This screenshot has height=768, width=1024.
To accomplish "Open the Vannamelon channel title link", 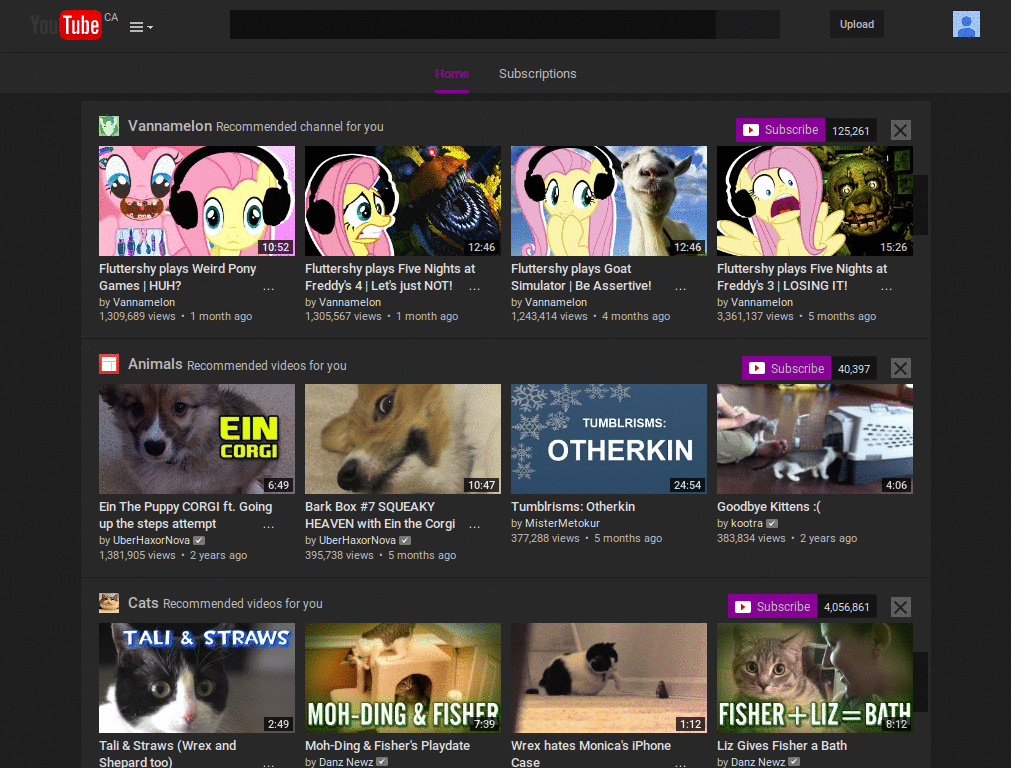I will 170,126.
